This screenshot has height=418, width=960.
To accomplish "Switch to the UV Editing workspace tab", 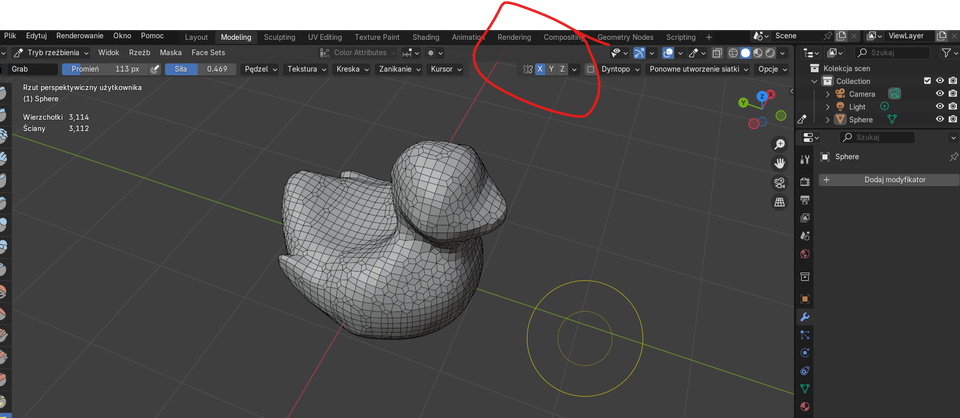I will [324, 37].
